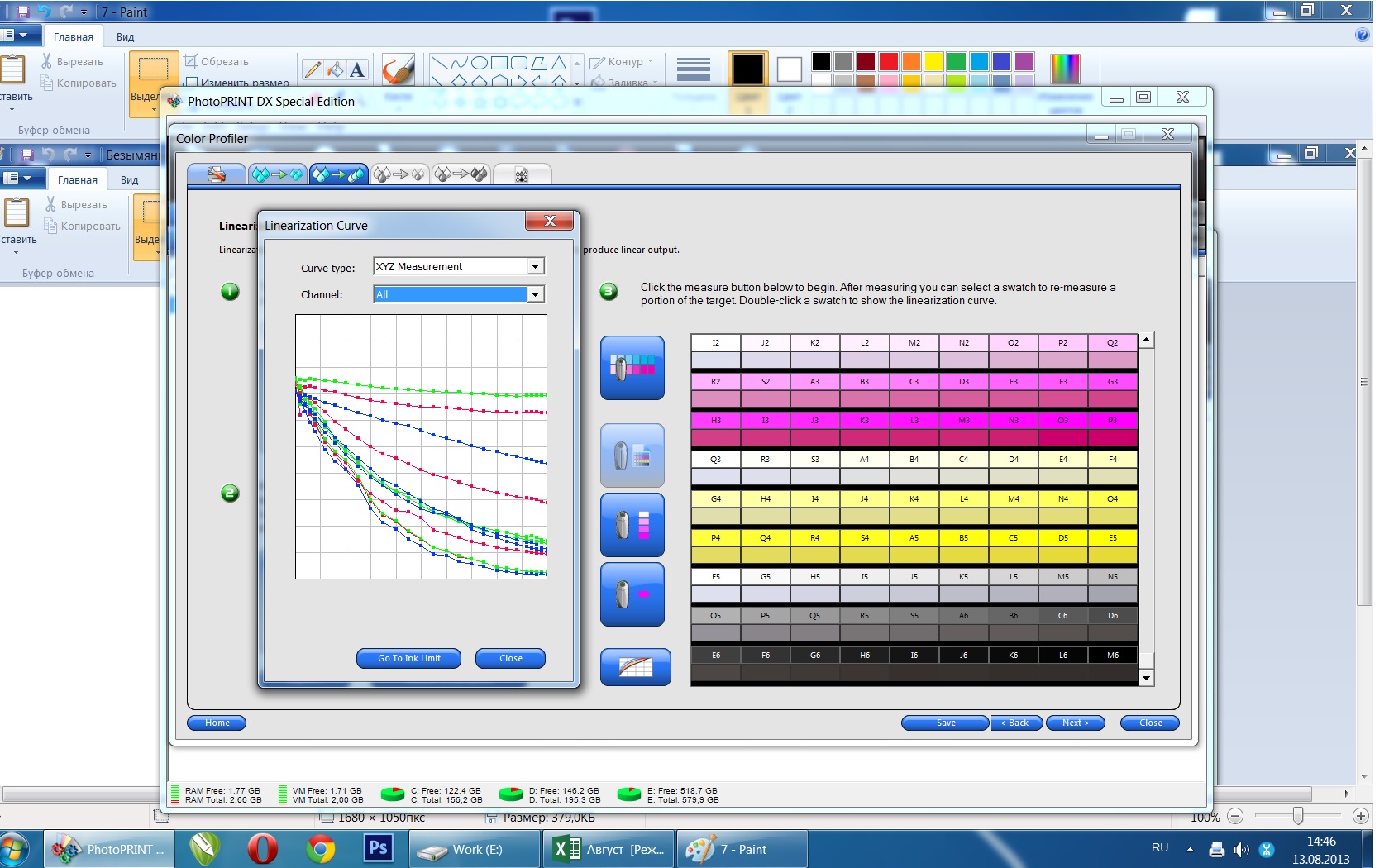Open Opera from the taskbar
The height and width of the screenshot is (868, 1389).
pos(263,849)
